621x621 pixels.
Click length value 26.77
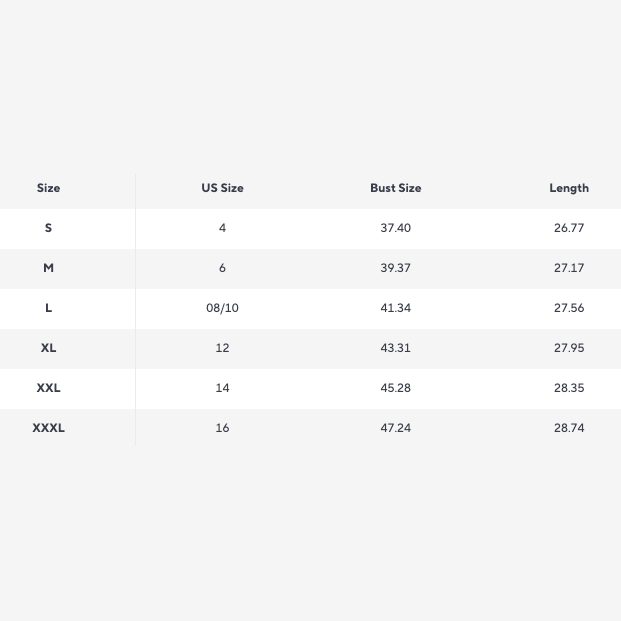pyautogui.click(x=568, y=228)
